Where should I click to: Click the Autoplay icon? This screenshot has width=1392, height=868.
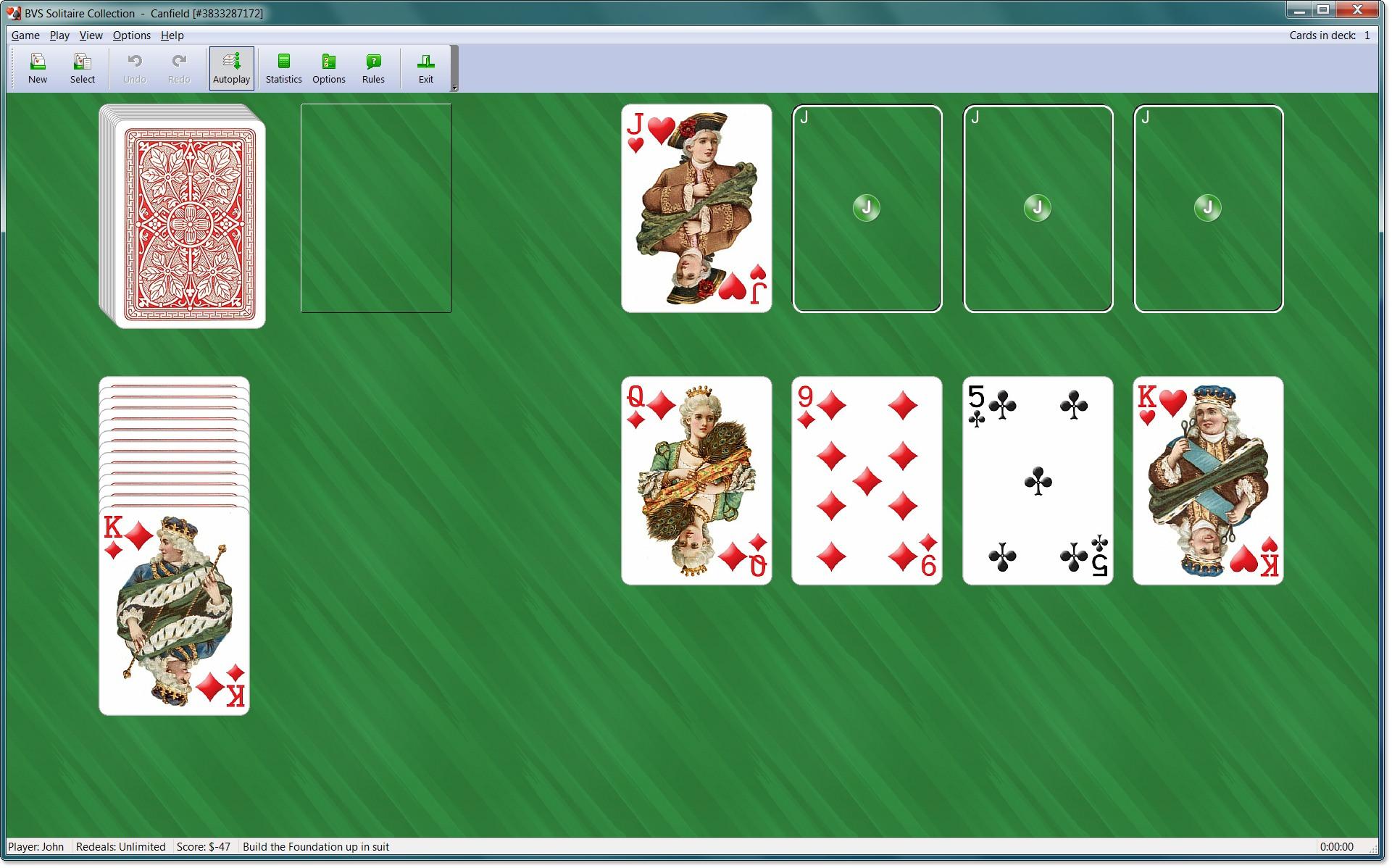pyautogui.click(x=231, y=67)
